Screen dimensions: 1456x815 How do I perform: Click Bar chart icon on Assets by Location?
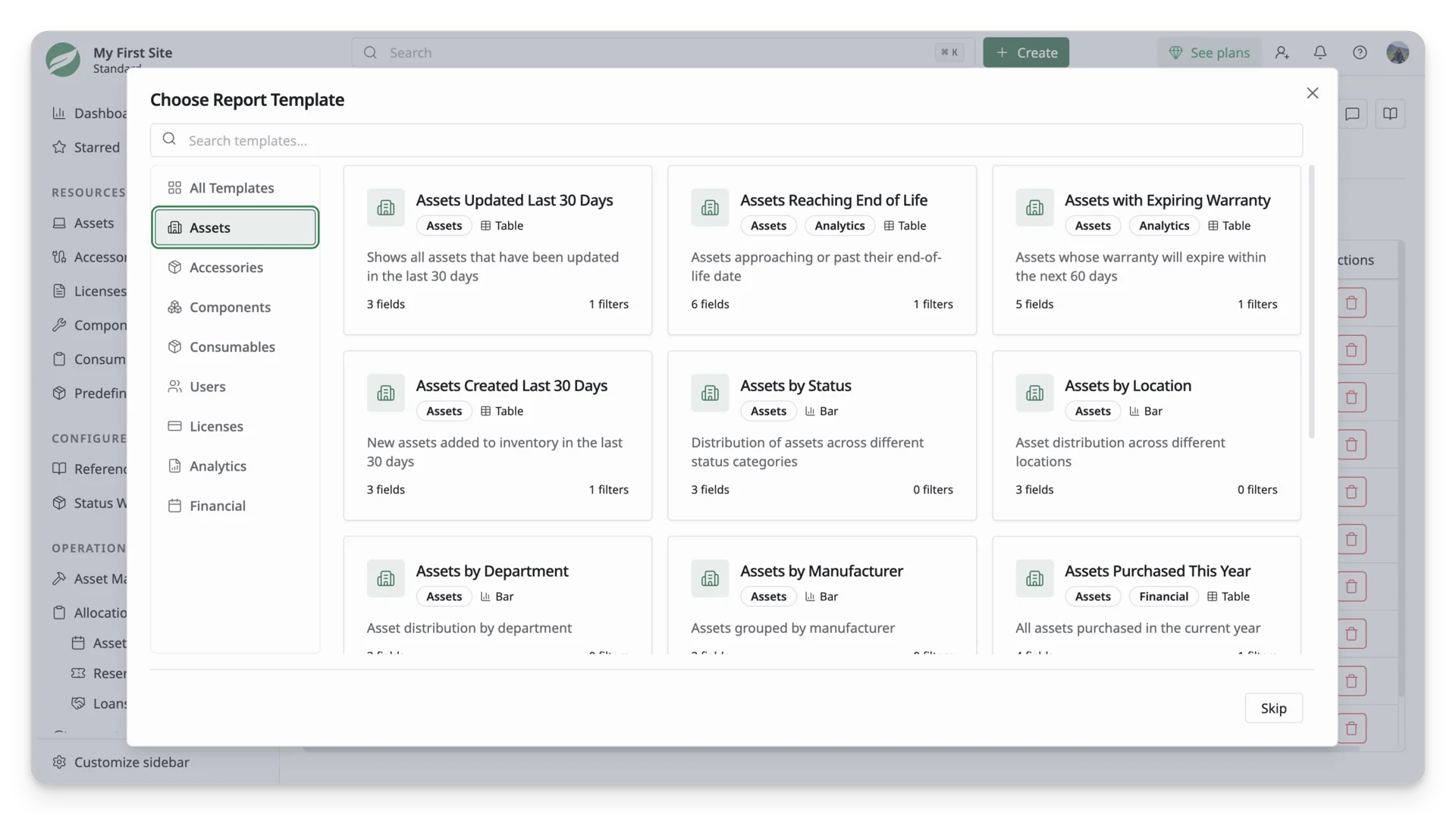coord(1134,411)
